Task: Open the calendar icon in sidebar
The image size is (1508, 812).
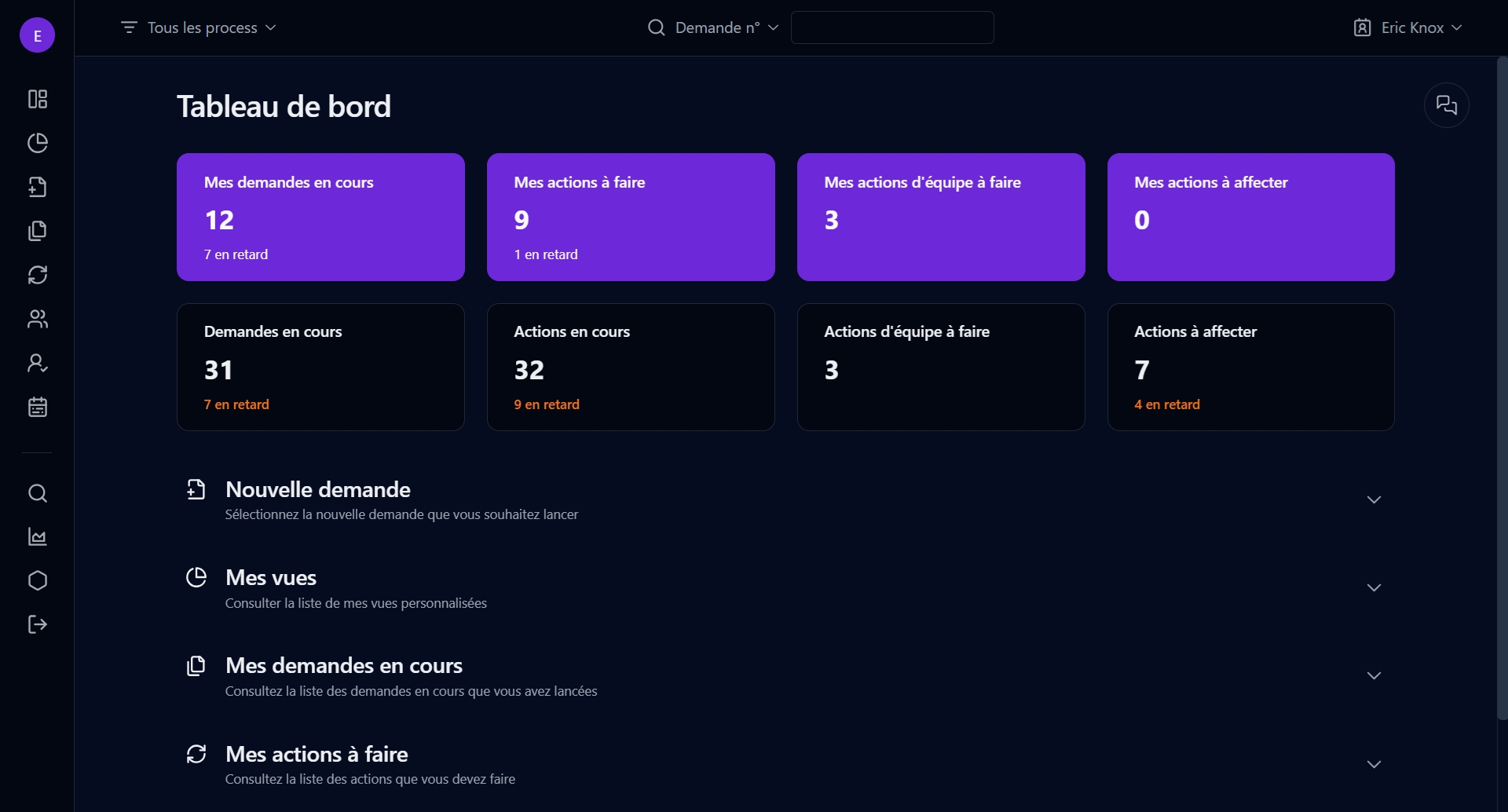Action: pyautogui.click(x=38, y=407)
